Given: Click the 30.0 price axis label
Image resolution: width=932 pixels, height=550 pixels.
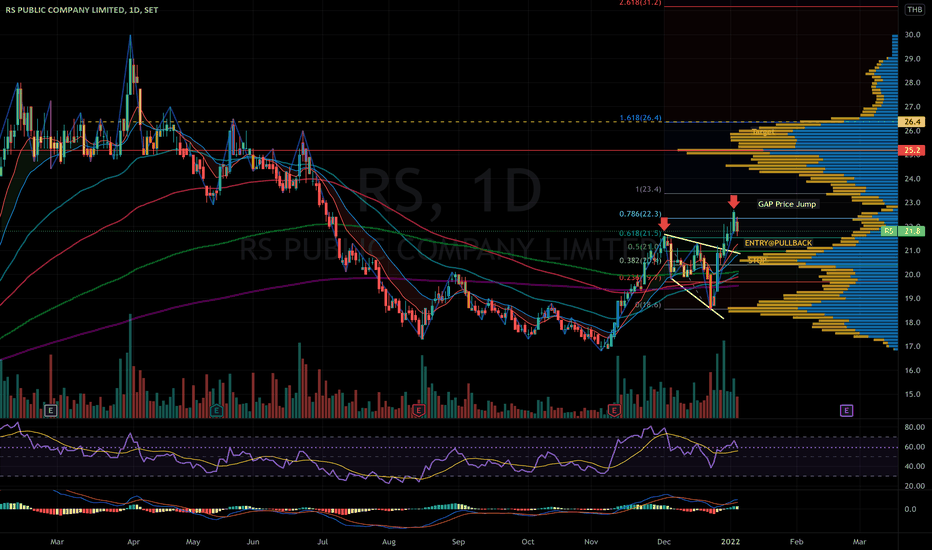Looking at the screenshot, I should [x=912, y=35].
